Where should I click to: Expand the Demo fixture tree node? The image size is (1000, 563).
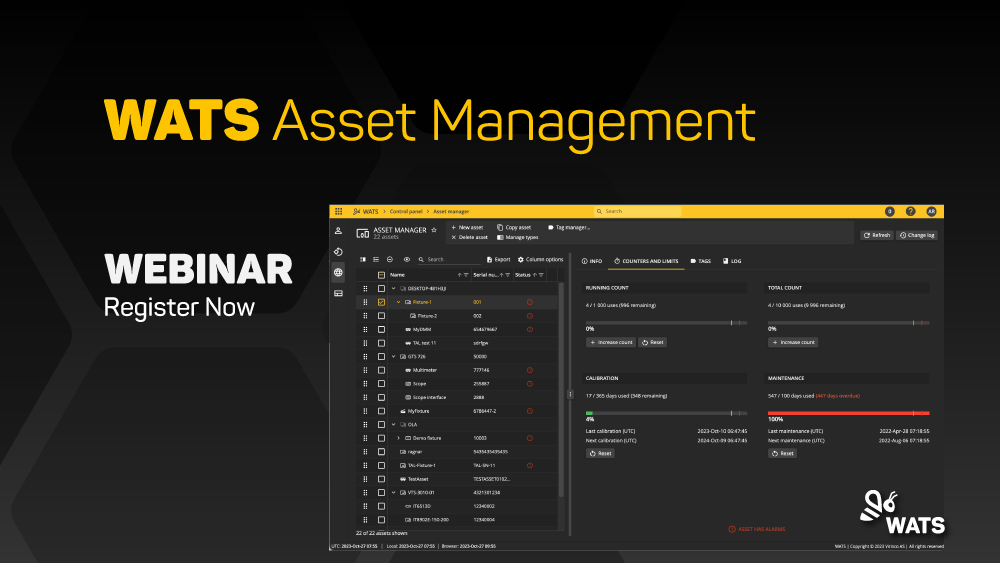399,439
